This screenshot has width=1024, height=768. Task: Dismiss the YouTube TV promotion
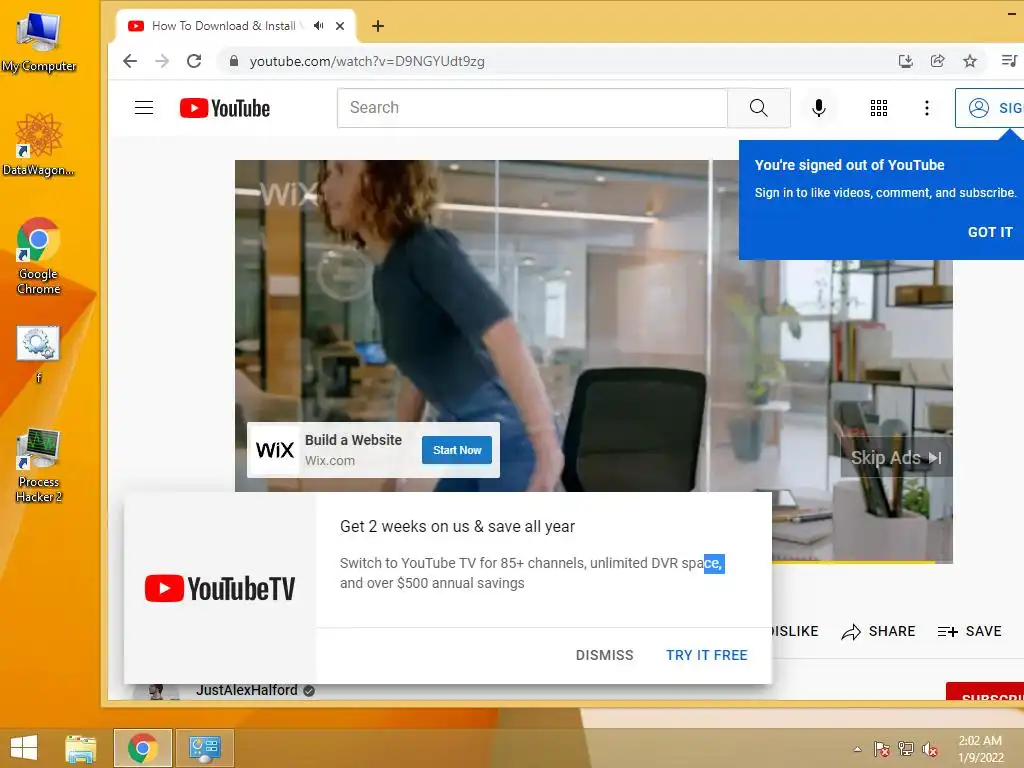point(604,655)
